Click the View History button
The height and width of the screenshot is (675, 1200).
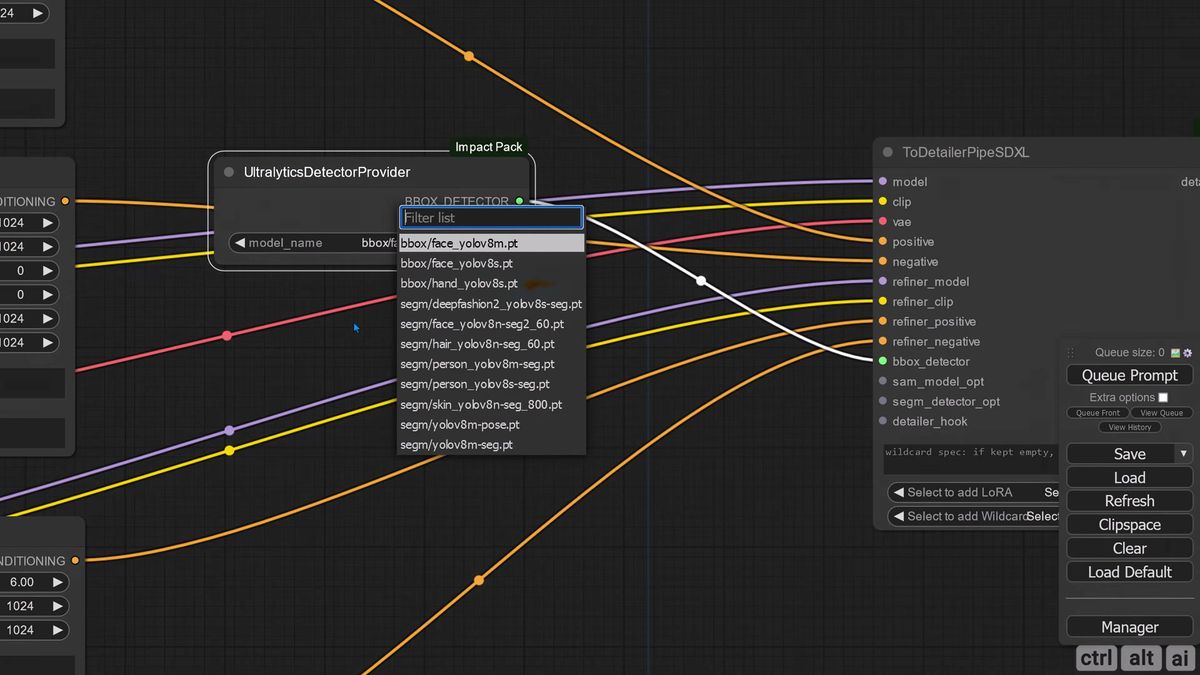click(1129, 427)
